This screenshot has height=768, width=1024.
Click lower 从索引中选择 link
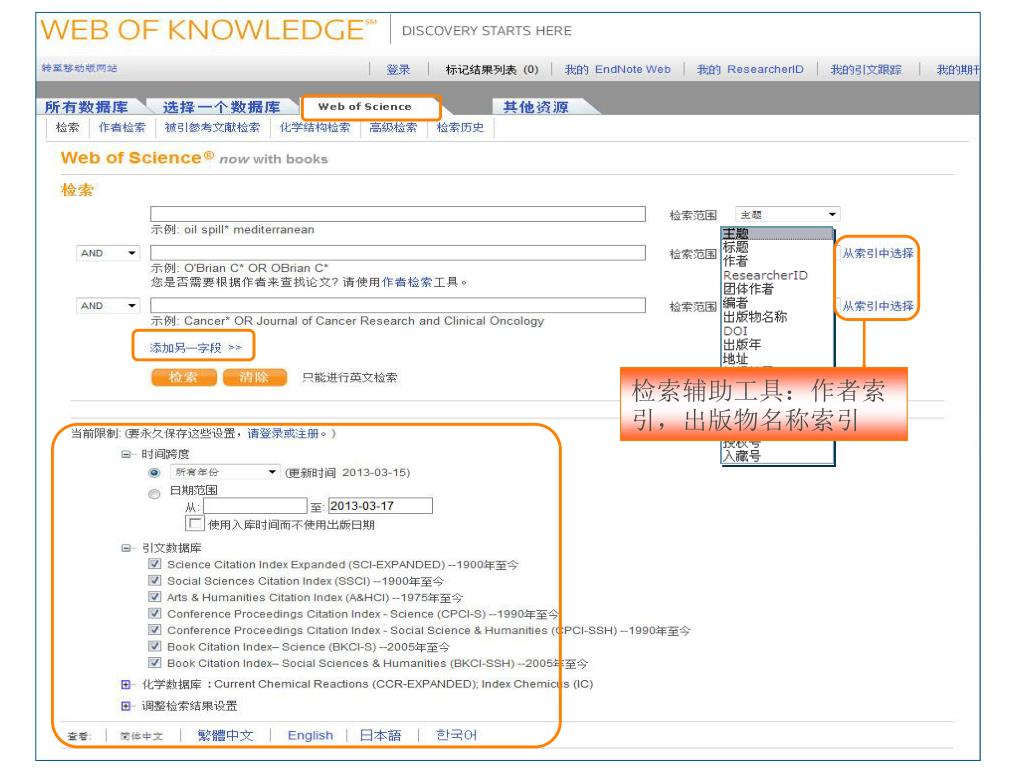pos(878,306)
